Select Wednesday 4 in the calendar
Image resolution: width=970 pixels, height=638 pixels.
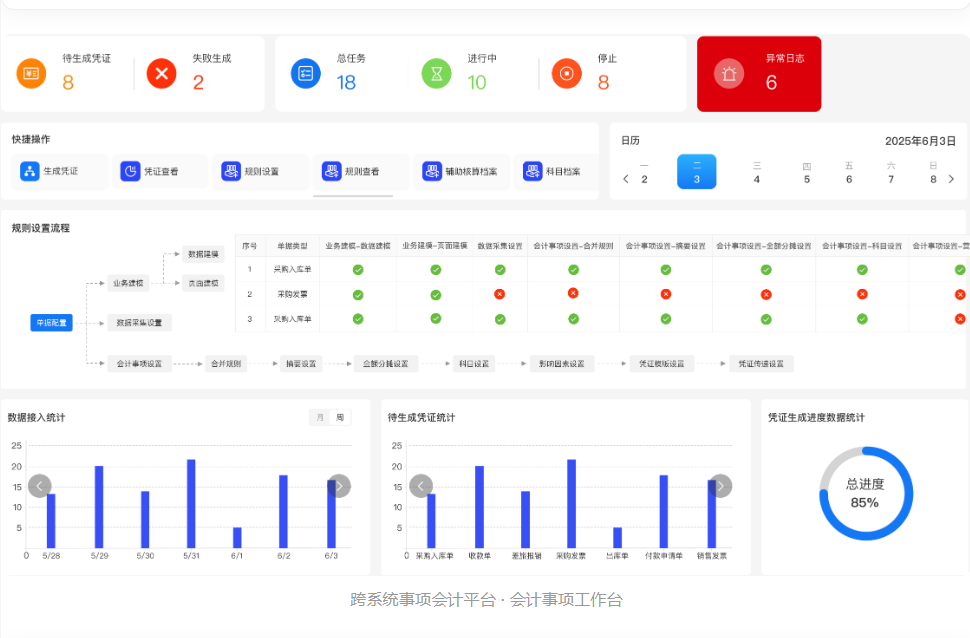pos(757,173)
